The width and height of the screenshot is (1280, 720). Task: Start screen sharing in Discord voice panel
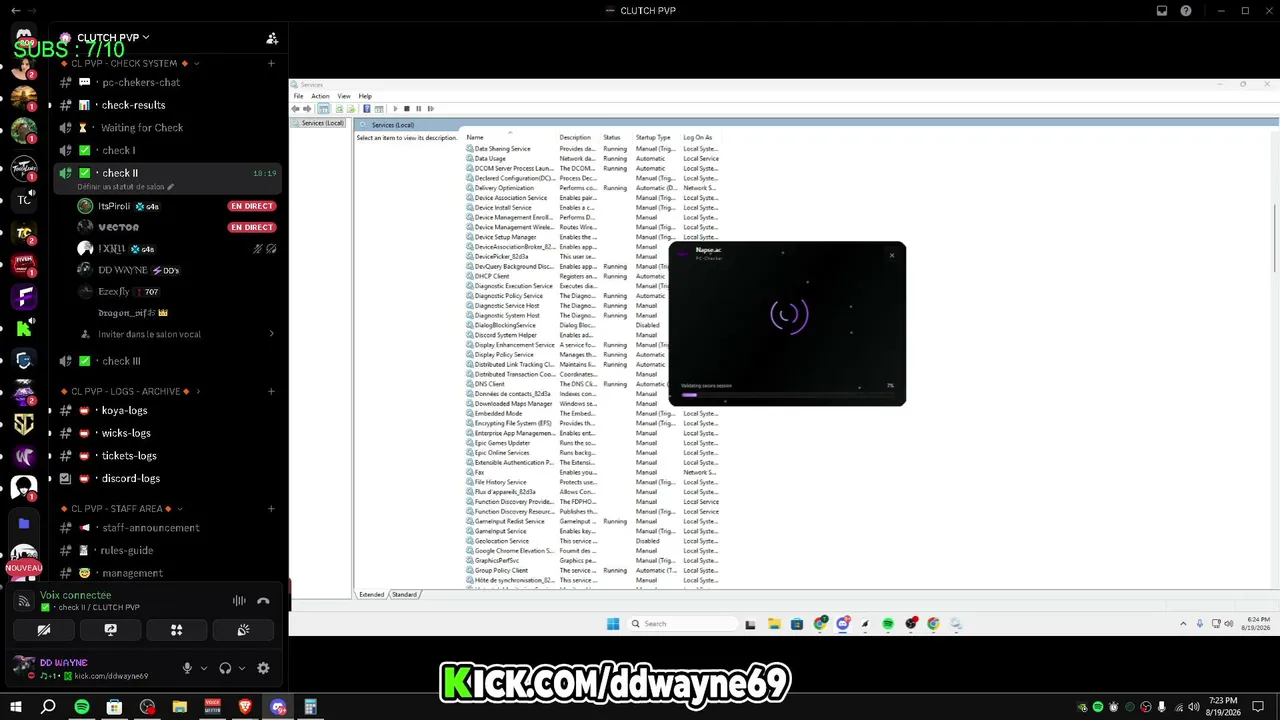(110, 630)
